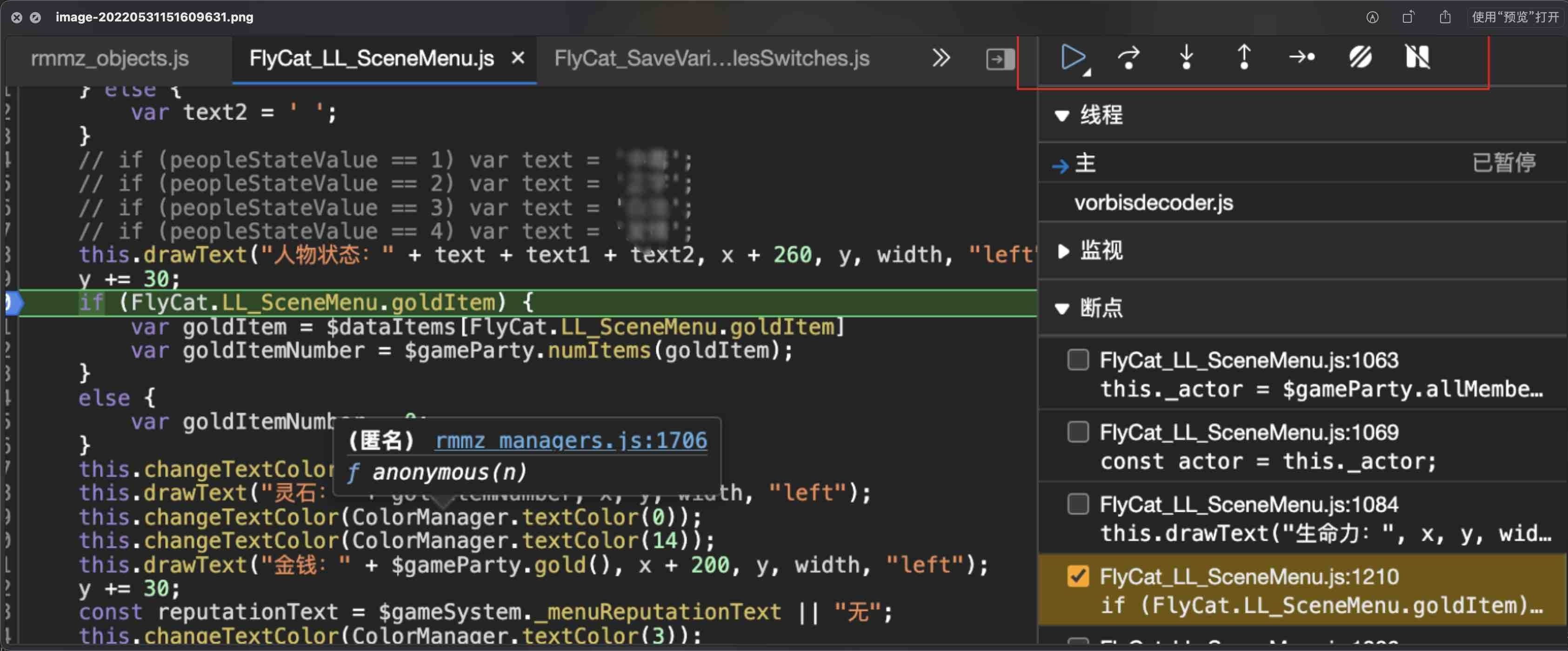The image size is (1568, 651).
Task: Resume script execution with the play icon
Action: coord(1073,58)
